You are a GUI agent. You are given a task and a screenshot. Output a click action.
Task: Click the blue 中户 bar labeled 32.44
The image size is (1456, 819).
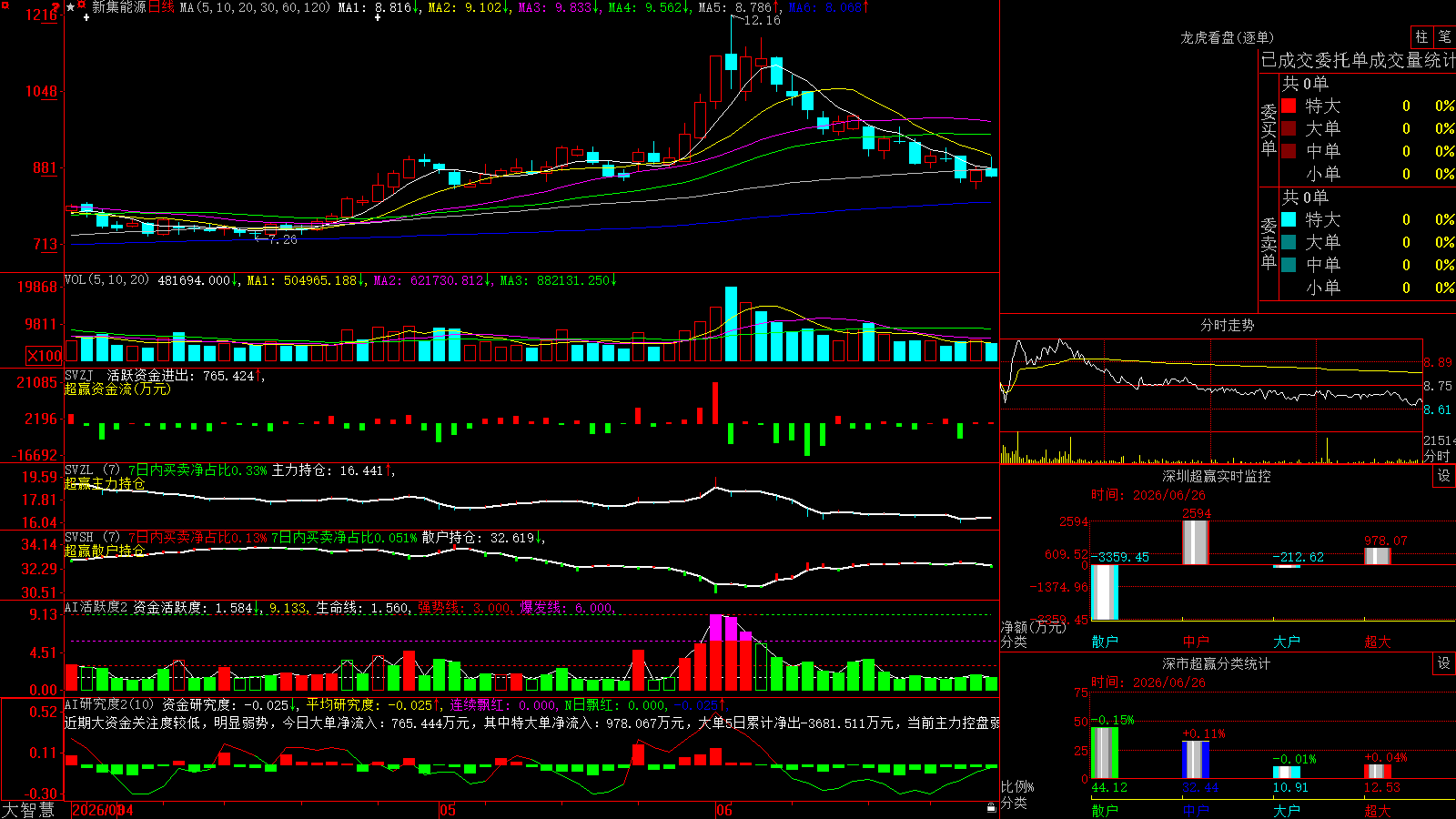click(1195, 760)
